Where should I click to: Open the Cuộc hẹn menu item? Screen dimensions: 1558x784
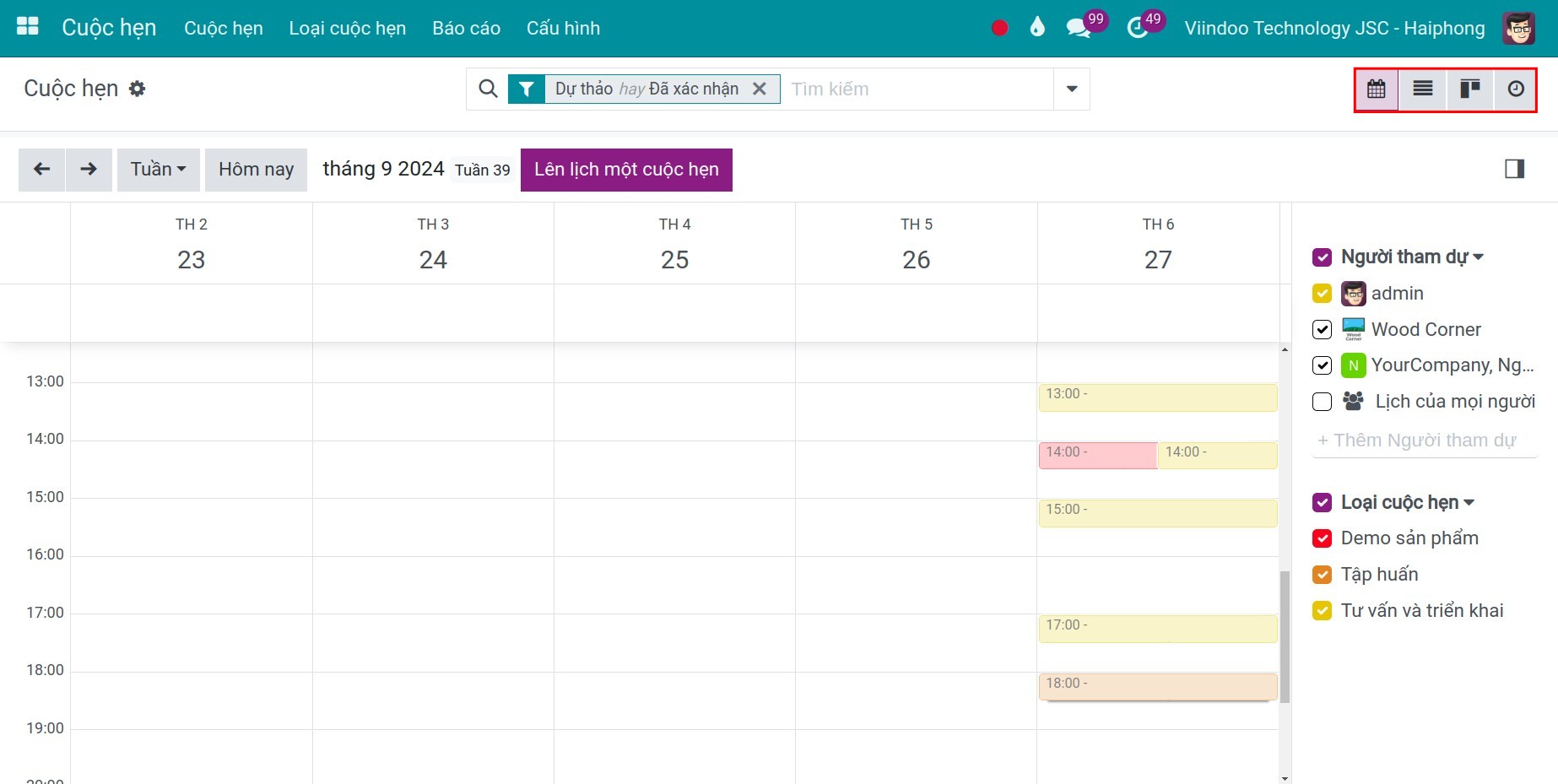(224, 28)
